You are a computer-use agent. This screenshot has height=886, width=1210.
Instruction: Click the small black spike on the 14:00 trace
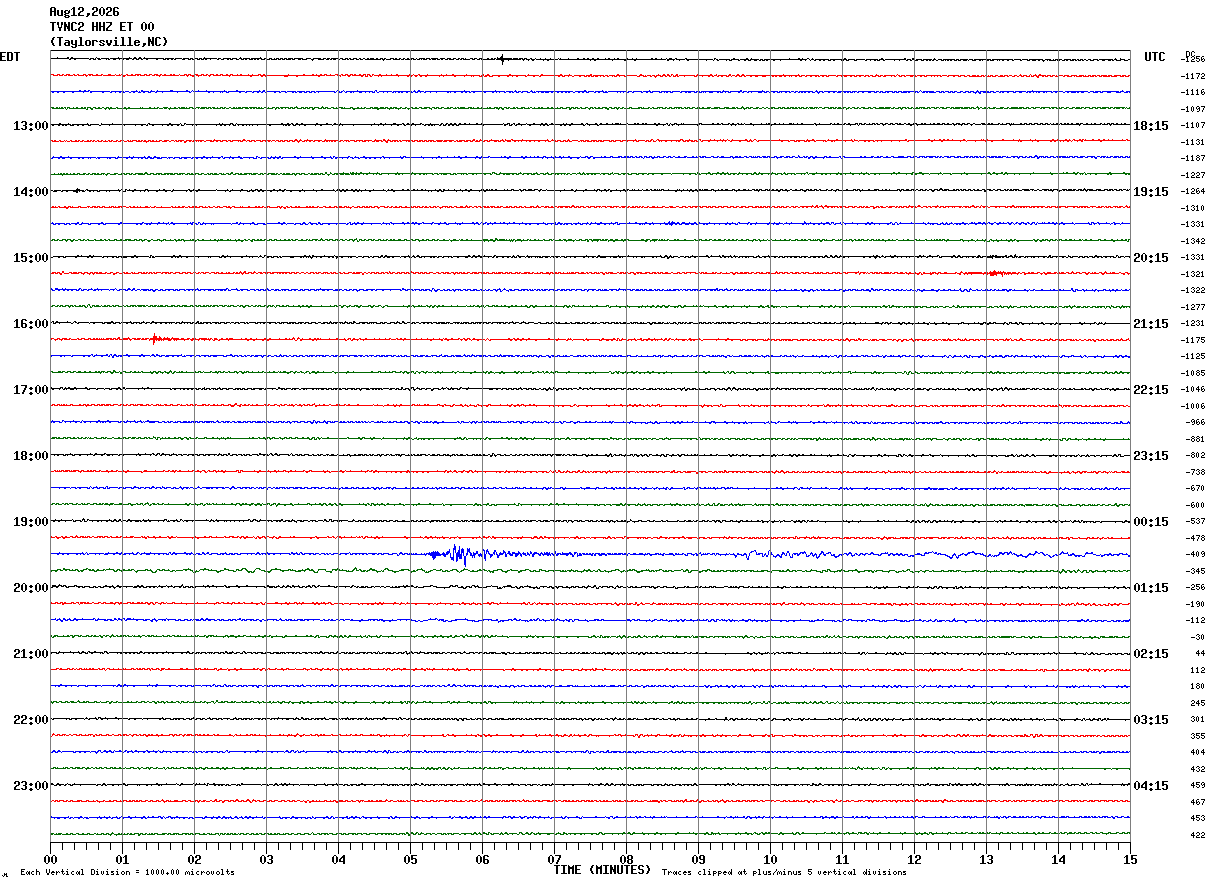[x=77, y=190]
